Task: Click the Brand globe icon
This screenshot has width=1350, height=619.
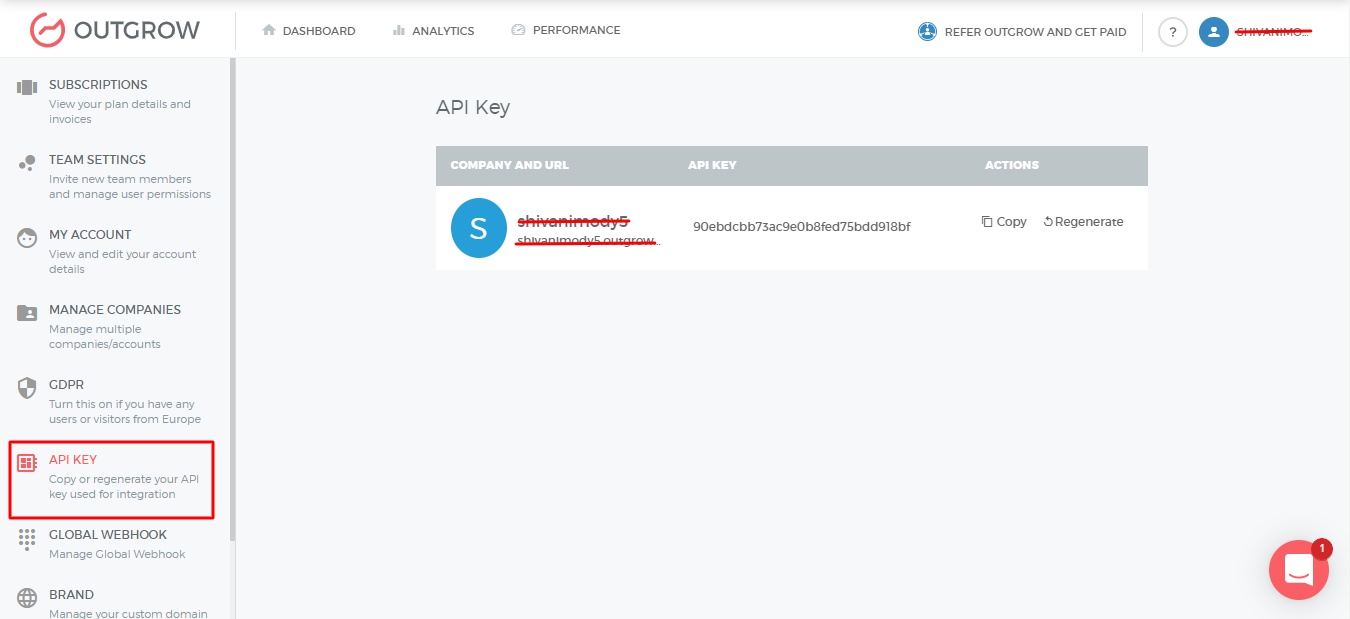Action: pos(27,599)
